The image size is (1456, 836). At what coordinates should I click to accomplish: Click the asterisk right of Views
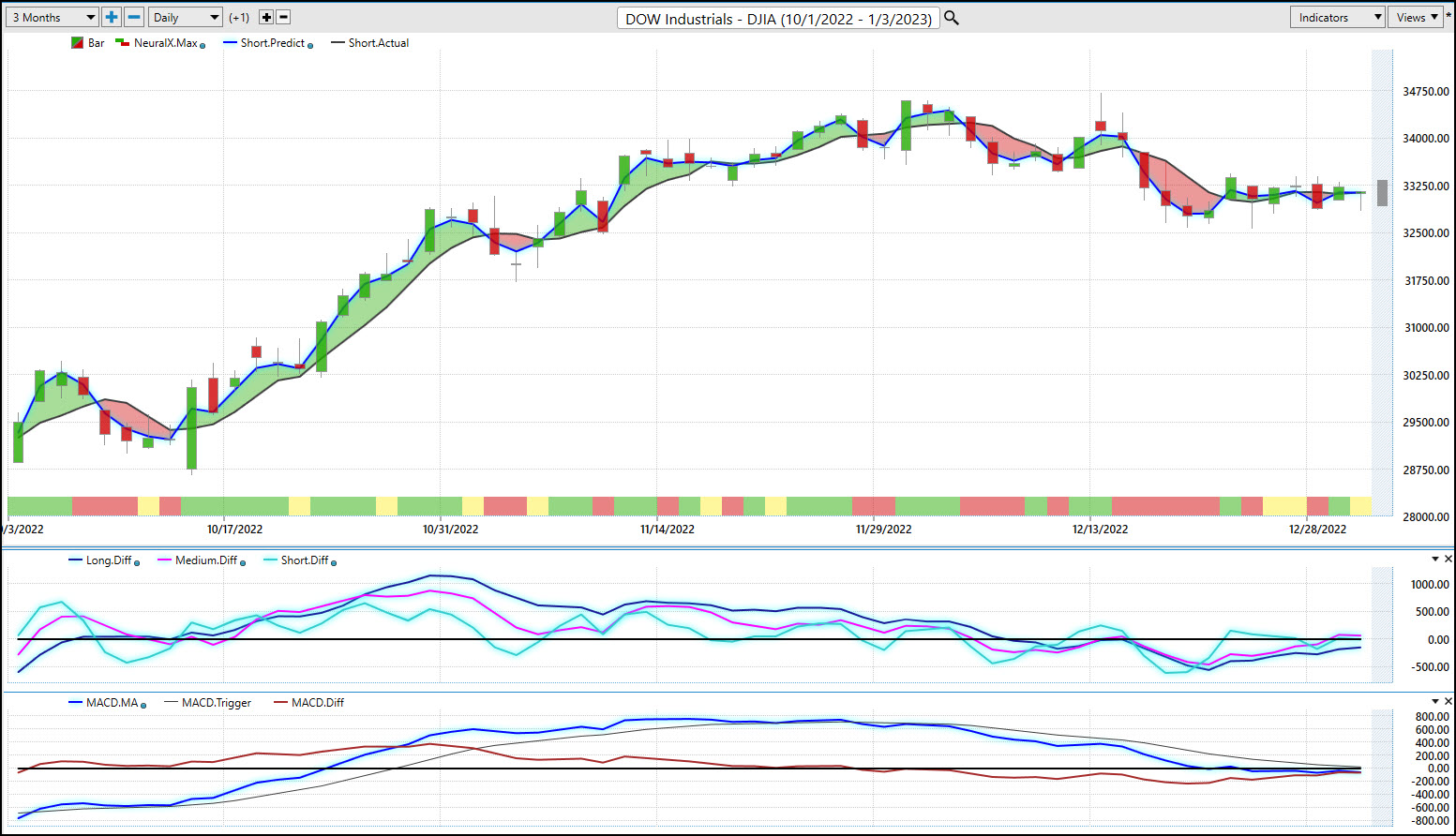tap(1448, 17)
